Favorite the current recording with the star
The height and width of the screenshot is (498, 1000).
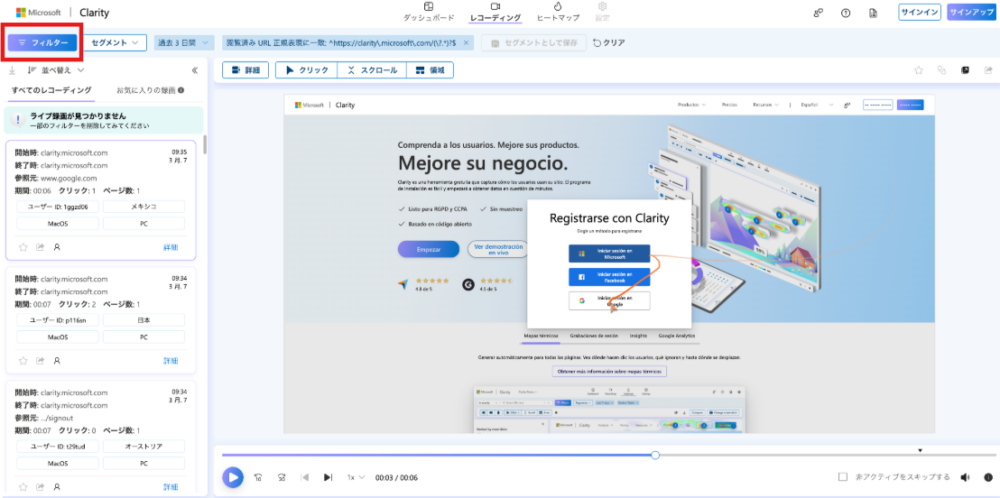[918, 70]
